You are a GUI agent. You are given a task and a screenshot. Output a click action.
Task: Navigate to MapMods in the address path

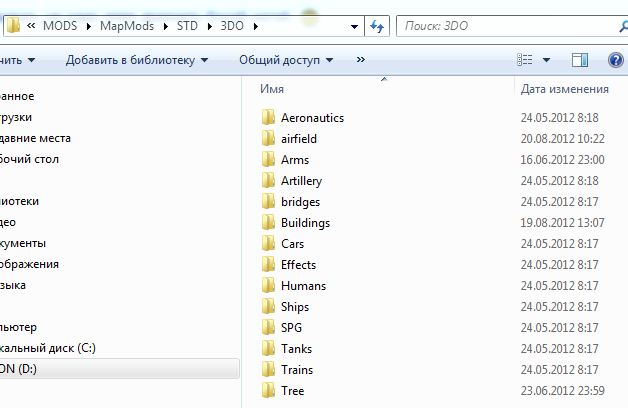(127, 26)
